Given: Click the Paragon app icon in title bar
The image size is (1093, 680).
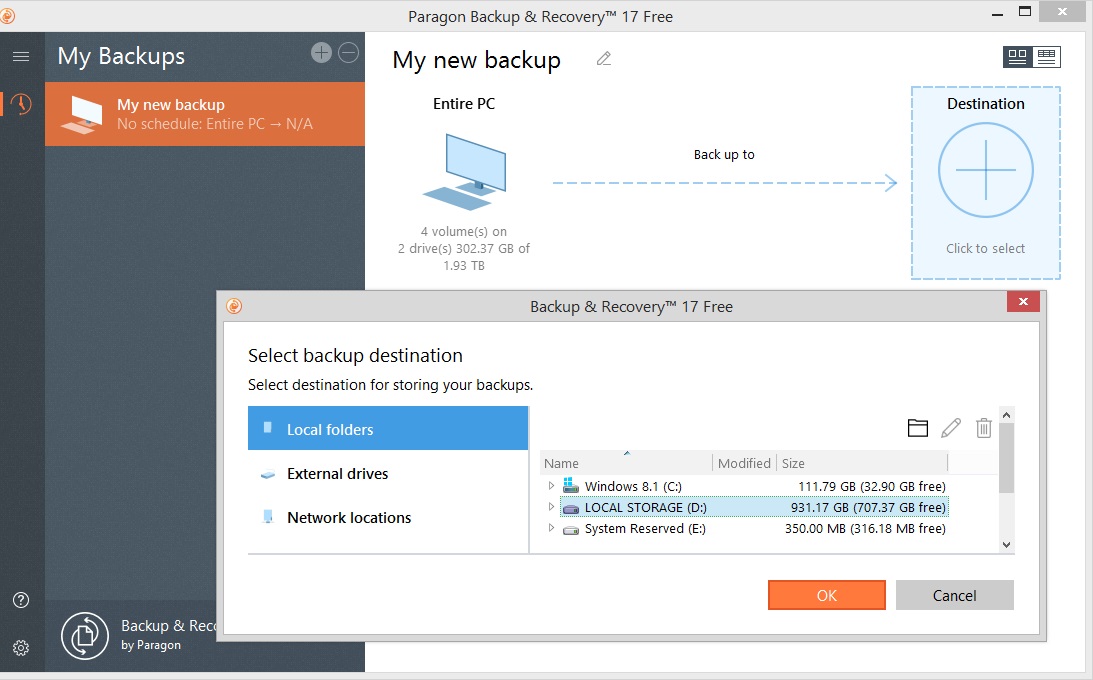Looking at the screenshot, I should tap(7, 15).
